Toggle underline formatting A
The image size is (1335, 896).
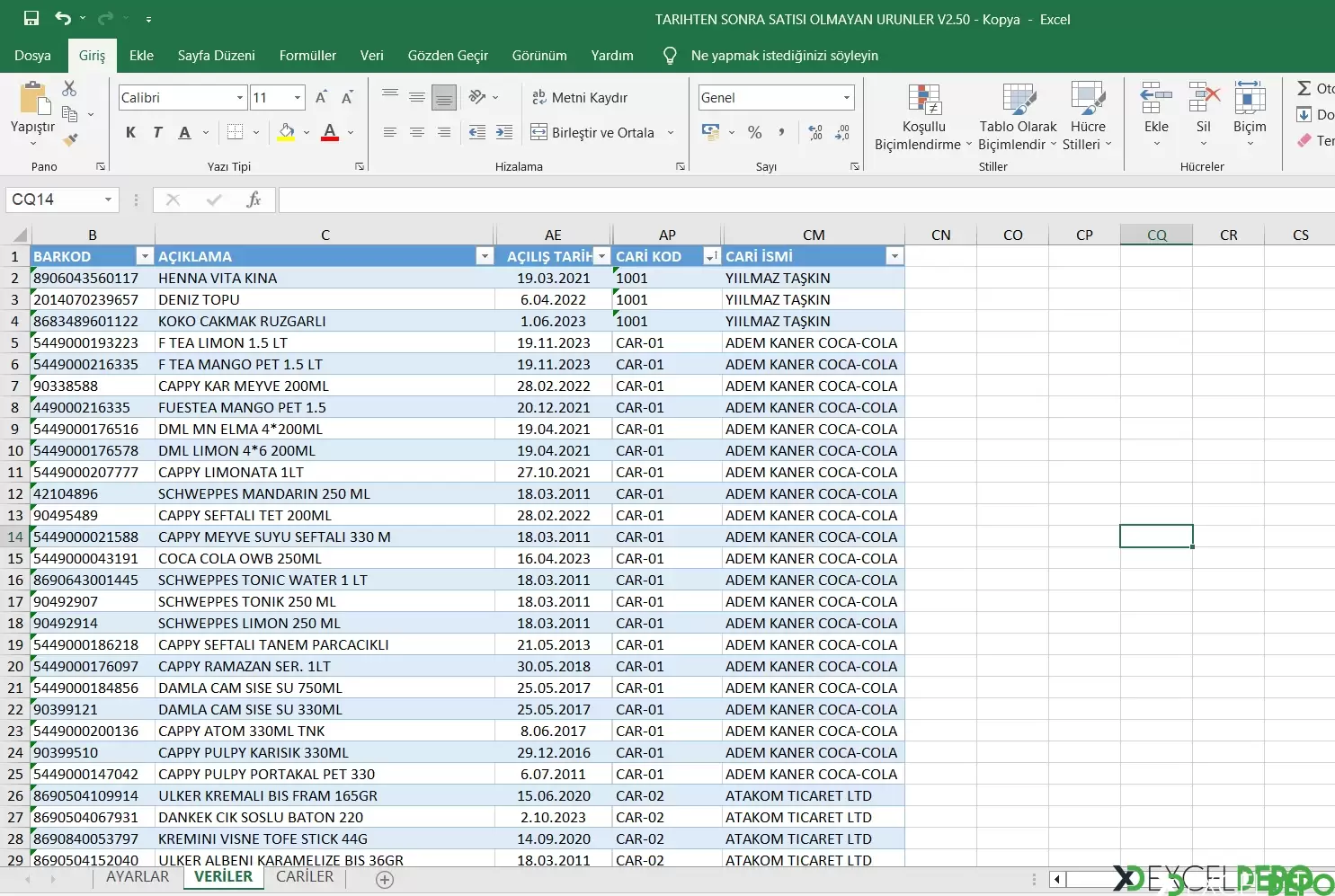click(x=184, y=132)
